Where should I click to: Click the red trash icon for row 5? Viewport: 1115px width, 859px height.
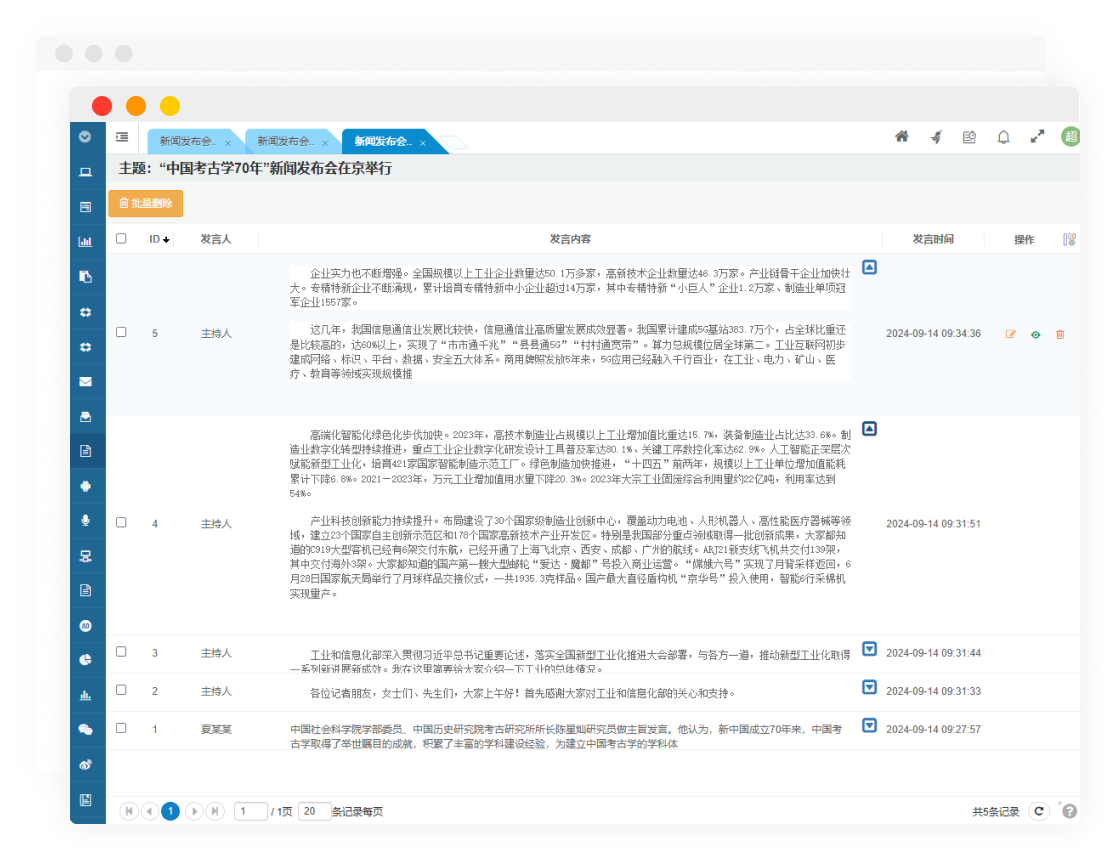[x=1060, y=334]
